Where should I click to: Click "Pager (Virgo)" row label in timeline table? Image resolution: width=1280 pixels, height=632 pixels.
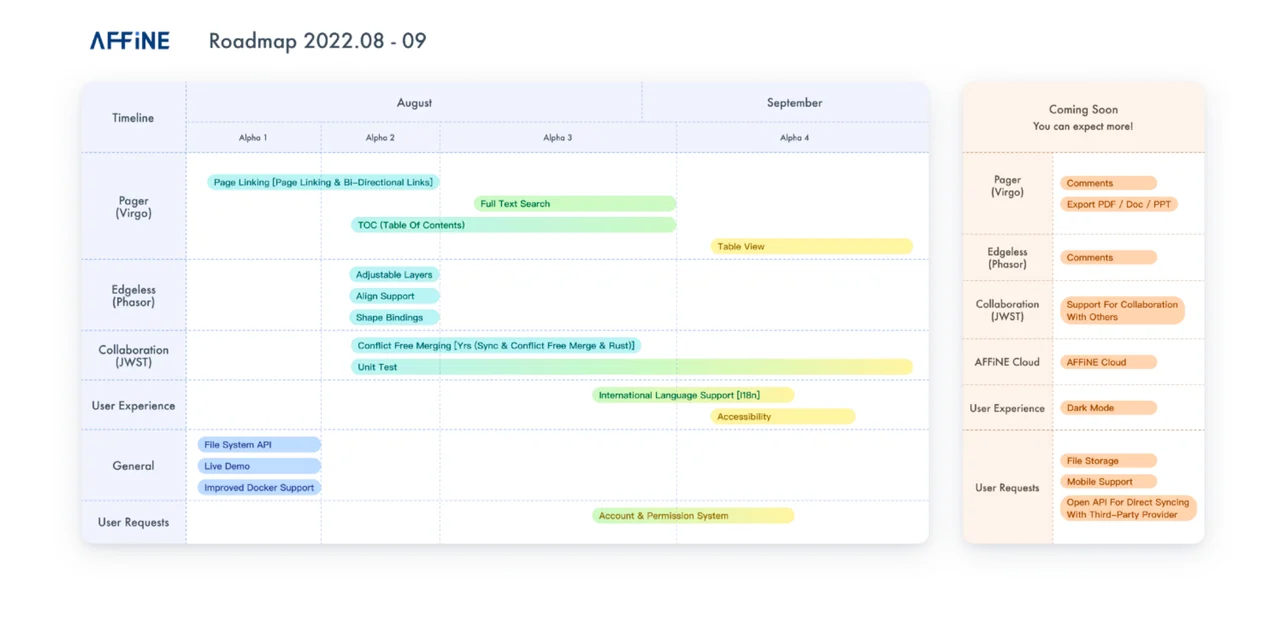click(133, 207)
